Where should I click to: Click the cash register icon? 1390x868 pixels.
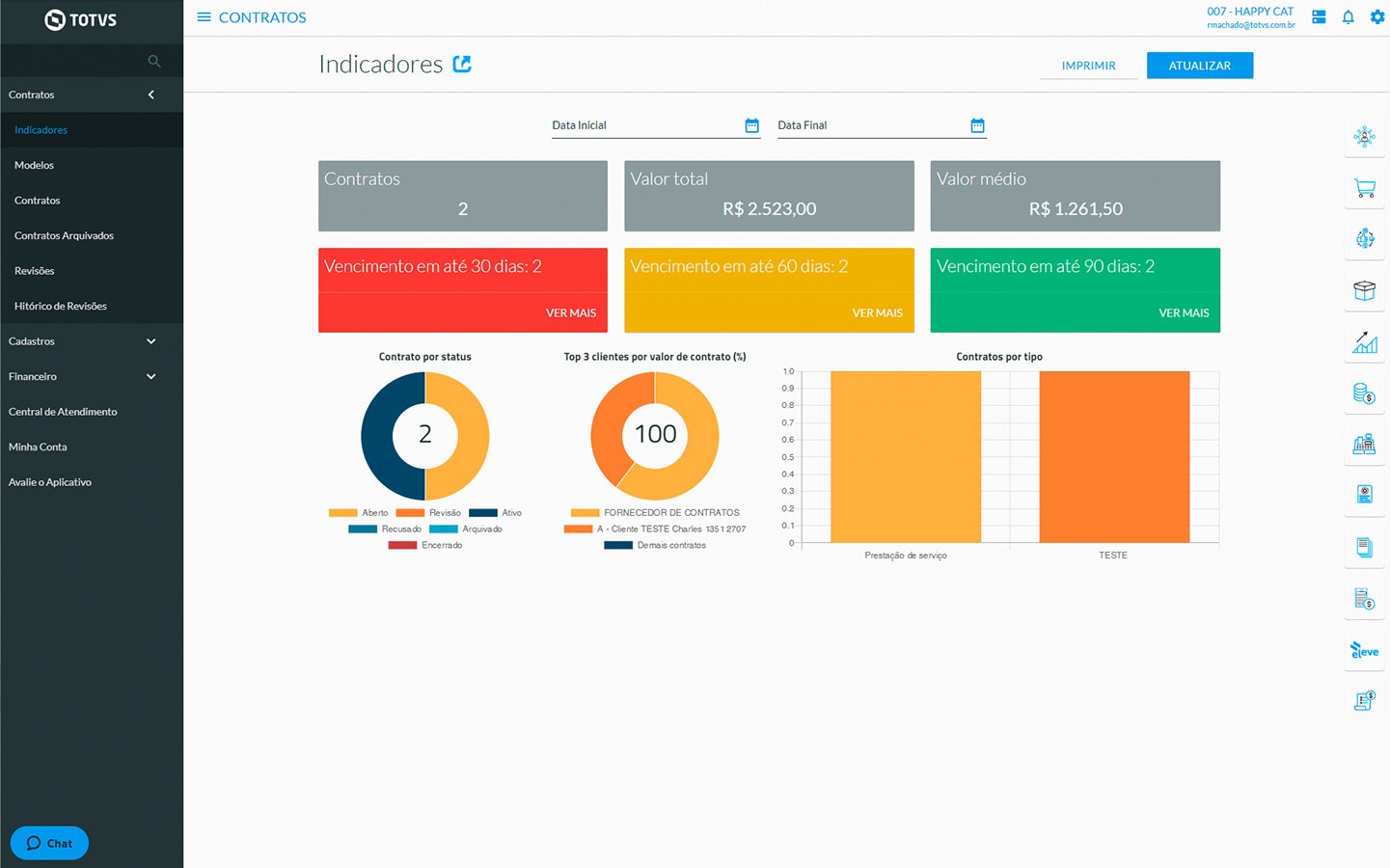pos(1364,445)
